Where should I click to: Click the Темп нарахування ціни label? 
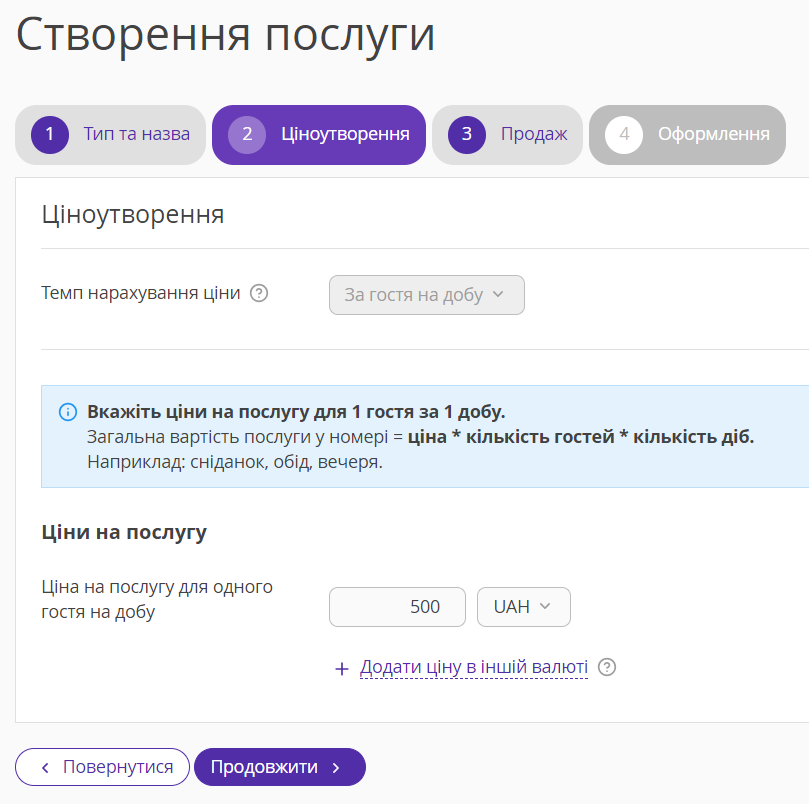[x=140, y=293]
